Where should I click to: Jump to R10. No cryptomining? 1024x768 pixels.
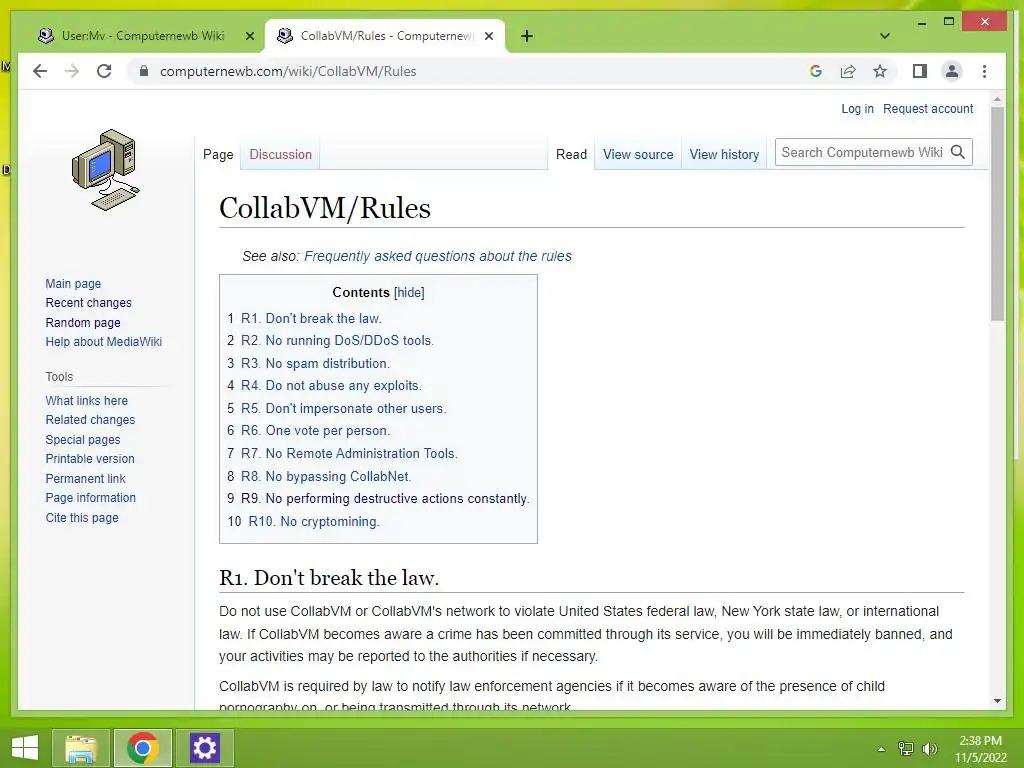313,521
